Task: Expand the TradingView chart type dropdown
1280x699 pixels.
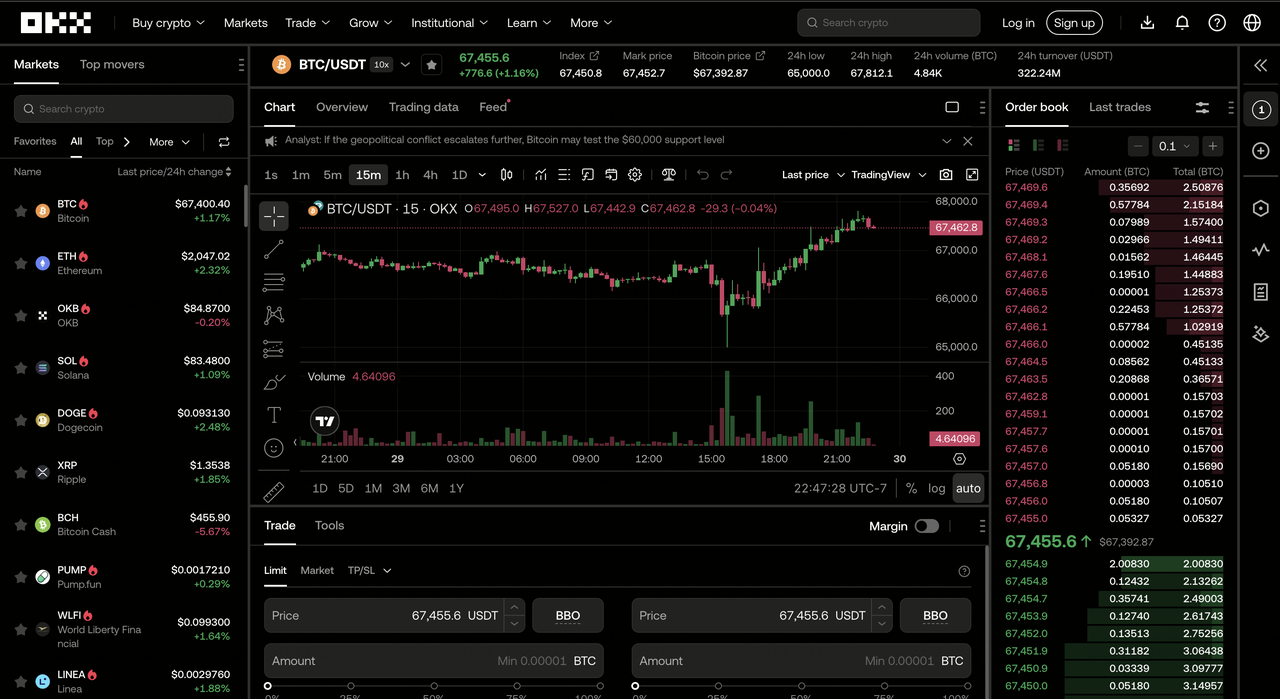Action: (889, 175)
